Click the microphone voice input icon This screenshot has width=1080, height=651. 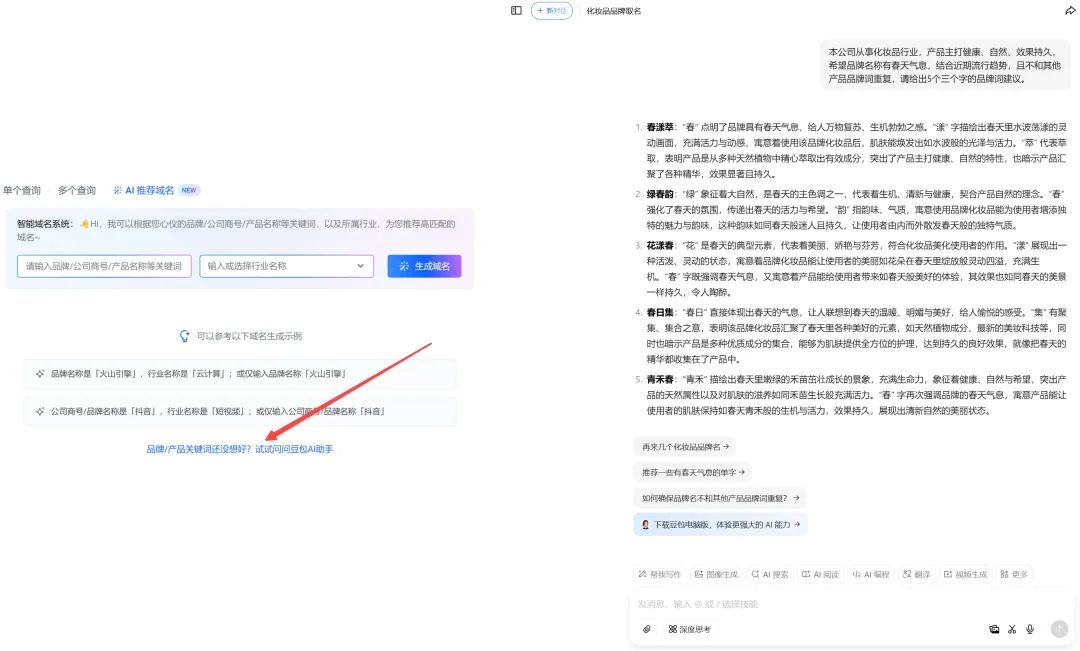(1030, 629)
